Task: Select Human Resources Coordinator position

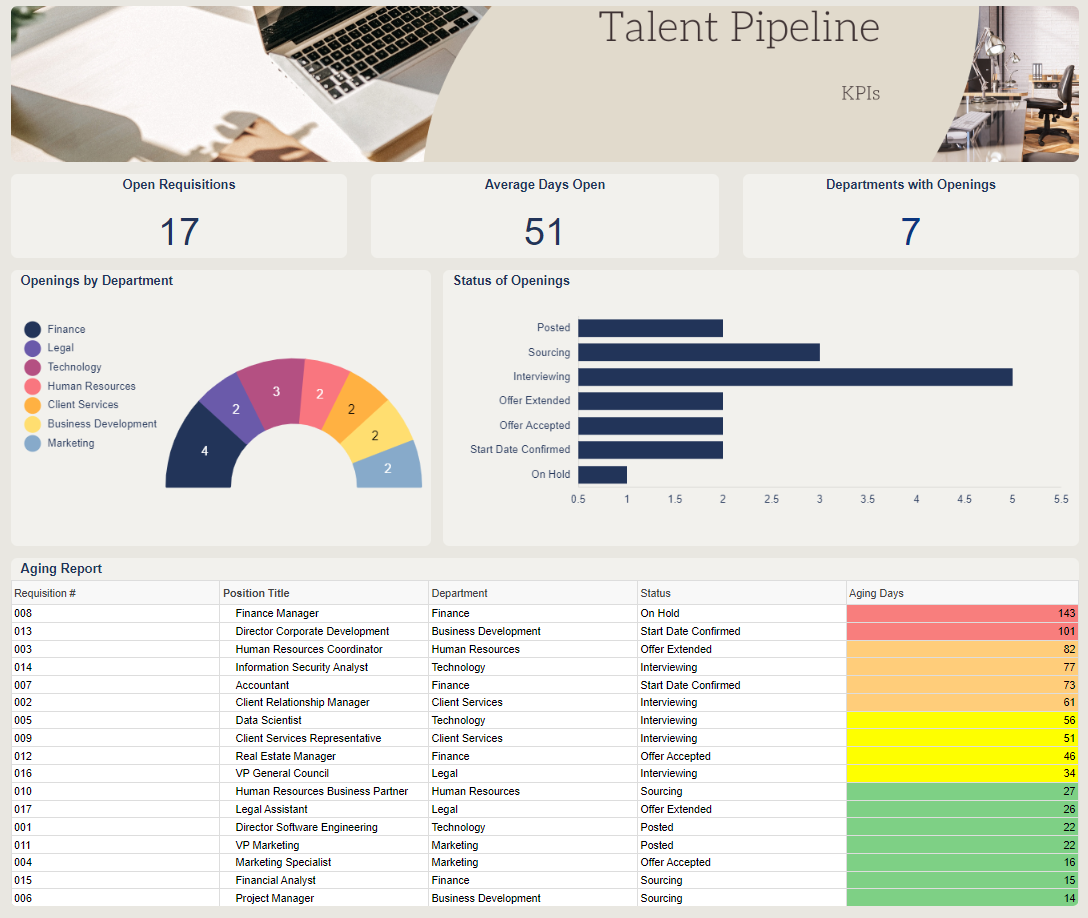Action: 309,649
